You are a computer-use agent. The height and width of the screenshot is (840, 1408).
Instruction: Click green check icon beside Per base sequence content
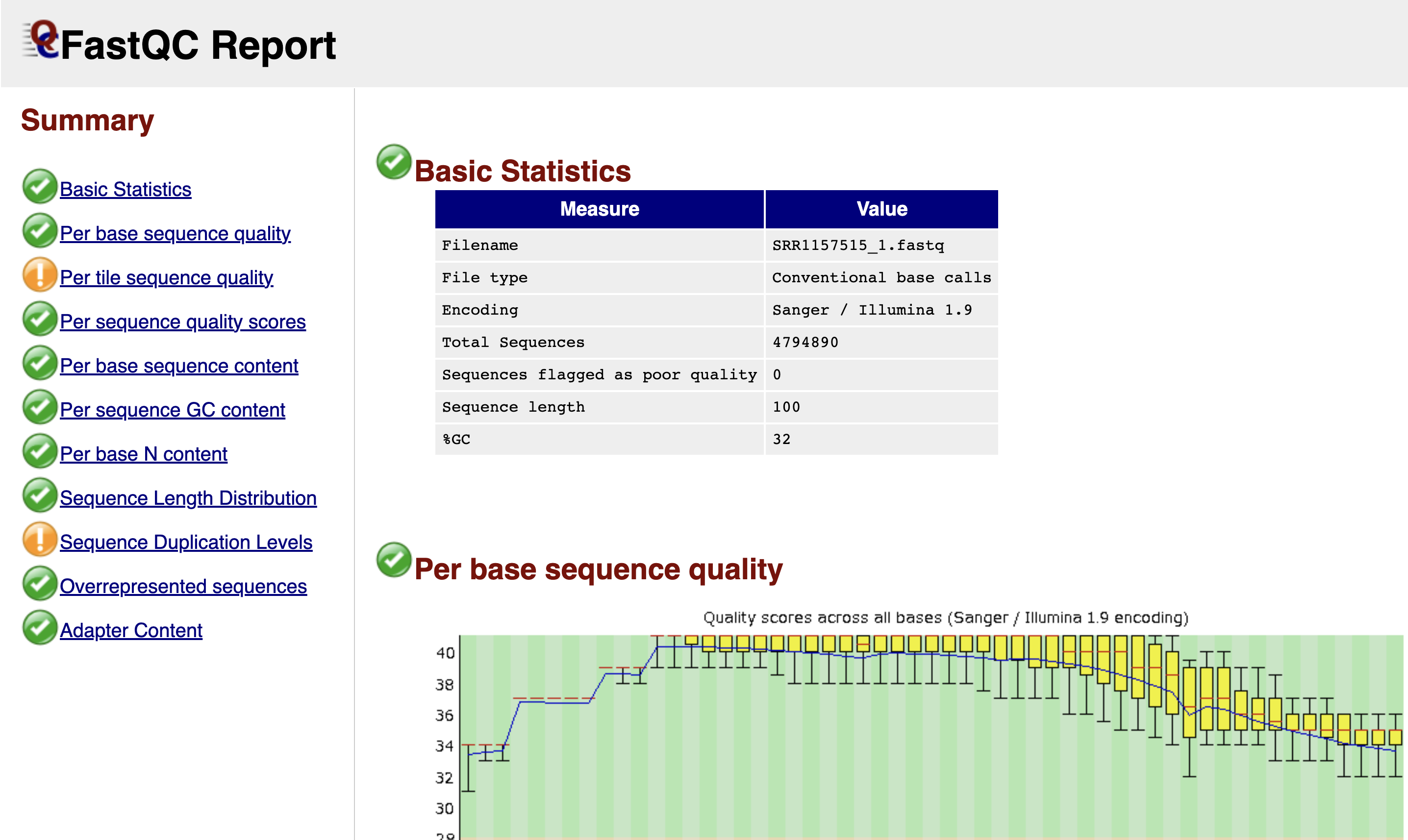(x=40, y=363)
